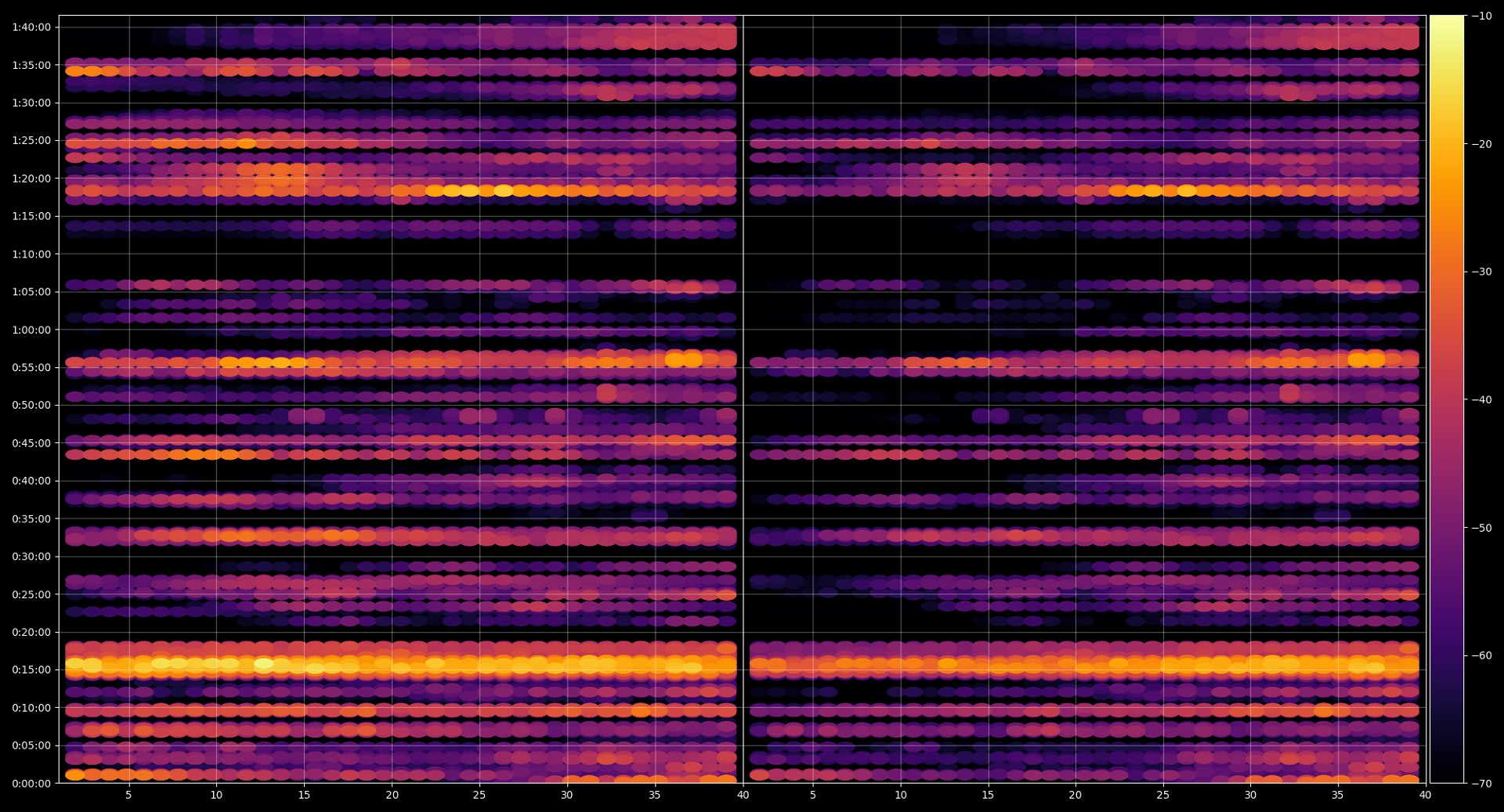Click the 1:35:00 time axis label

click(x=31, y=65)
